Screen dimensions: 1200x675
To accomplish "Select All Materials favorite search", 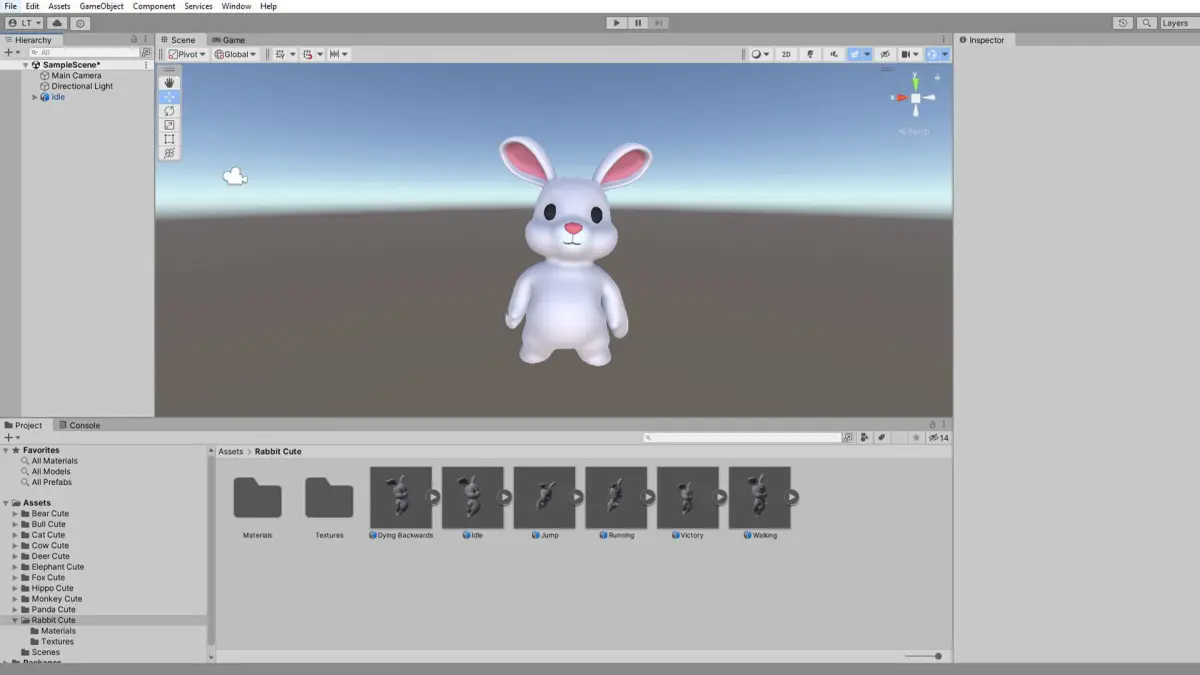I will click(54, 461).
